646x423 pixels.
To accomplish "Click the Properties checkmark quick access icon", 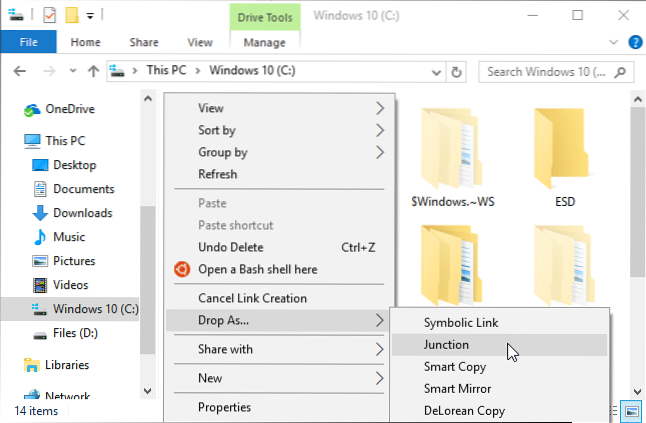I will point(49,16).
